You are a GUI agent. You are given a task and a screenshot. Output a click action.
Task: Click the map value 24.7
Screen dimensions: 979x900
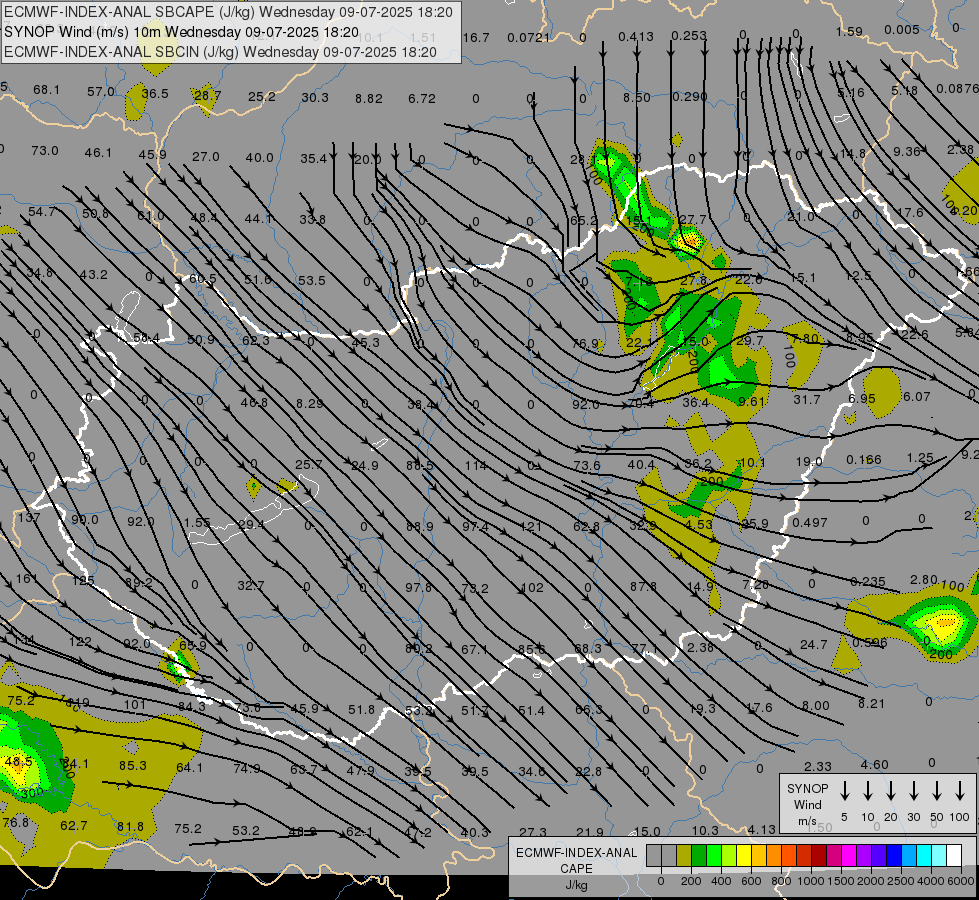(814, 644)
